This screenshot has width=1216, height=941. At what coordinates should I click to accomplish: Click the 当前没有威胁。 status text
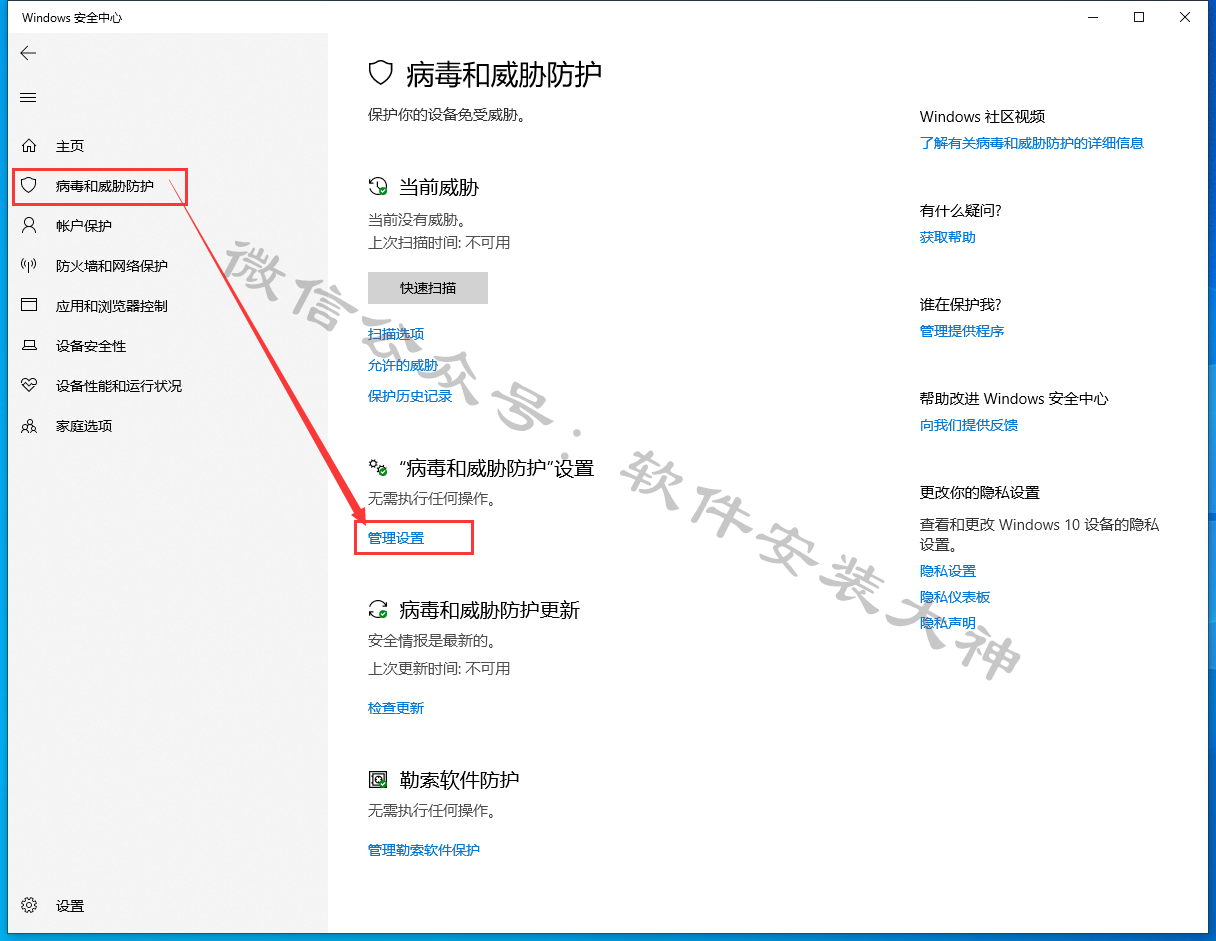click(417, 219)
